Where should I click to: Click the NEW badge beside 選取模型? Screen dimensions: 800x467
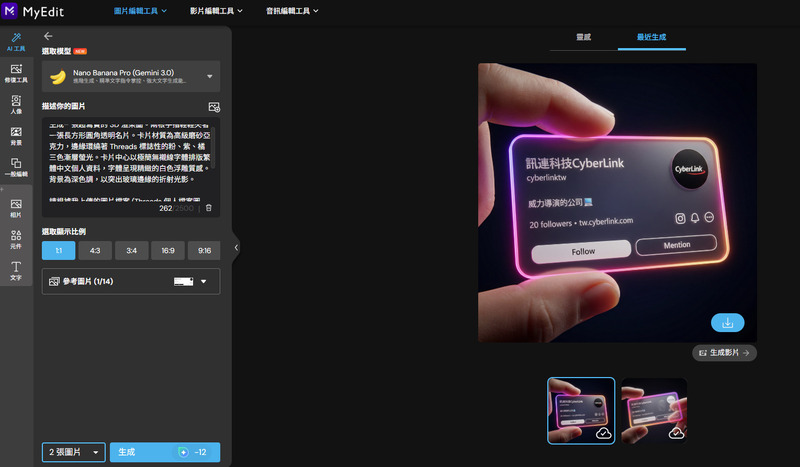[x=80, y=51]
